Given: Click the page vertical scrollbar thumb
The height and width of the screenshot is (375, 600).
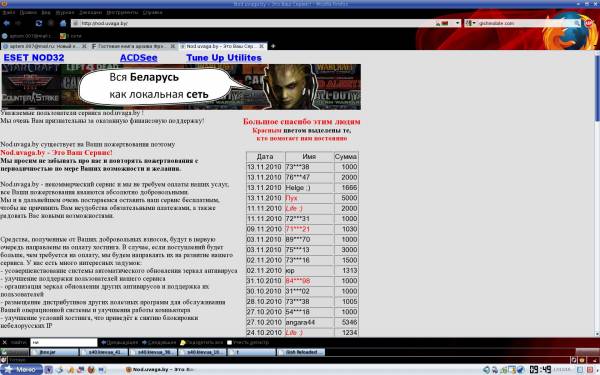Looking at the screenshot, I should point(597,89).
